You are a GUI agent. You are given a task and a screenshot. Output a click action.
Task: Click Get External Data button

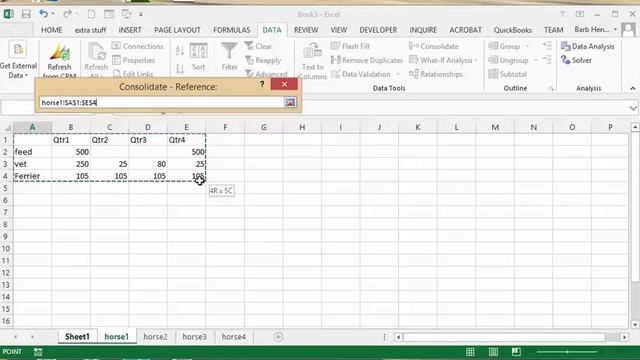point(18,60)
